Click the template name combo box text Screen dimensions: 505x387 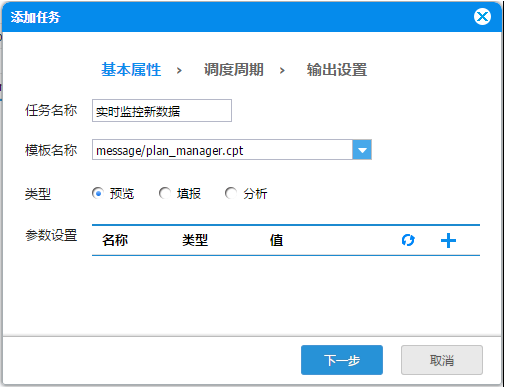pos(222,150)
